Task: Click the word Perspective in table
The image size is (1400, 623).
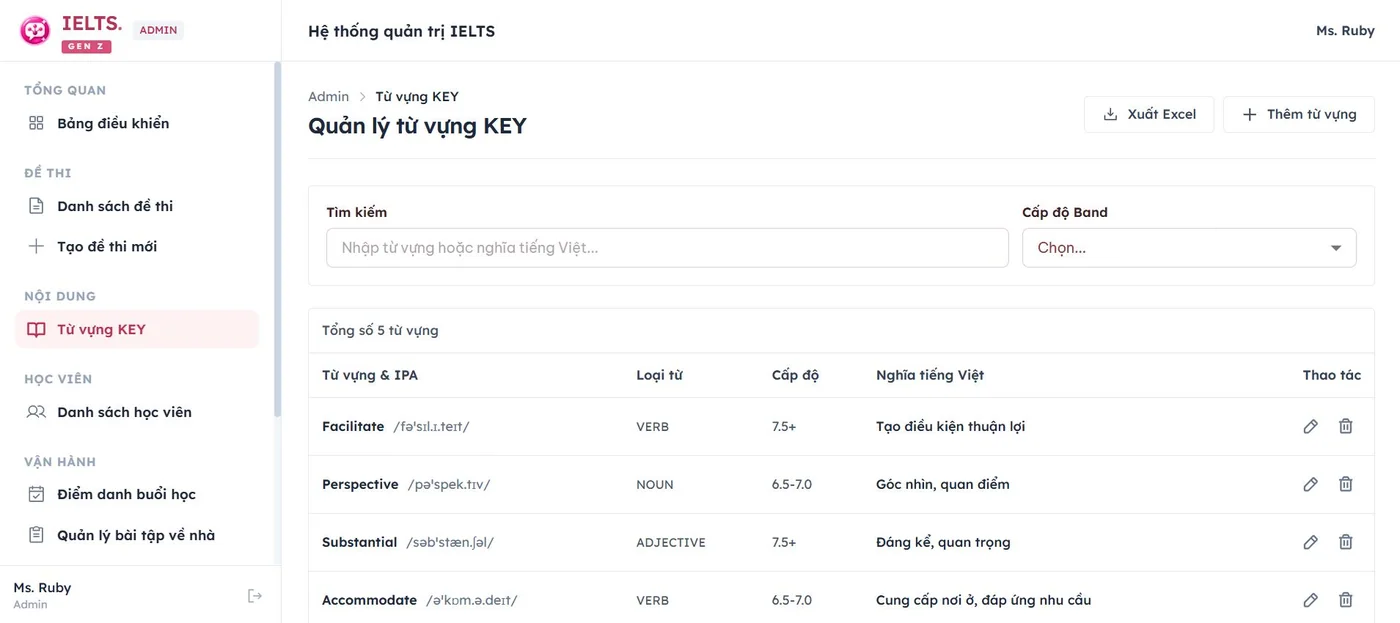Action: pos(360,484)
